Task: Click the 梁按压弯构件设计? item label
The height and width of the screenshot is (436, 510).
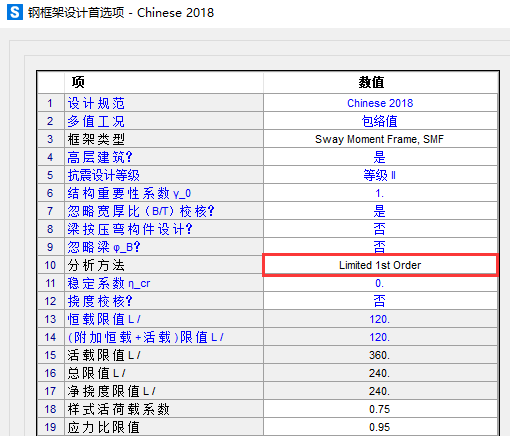Action: 130,229
